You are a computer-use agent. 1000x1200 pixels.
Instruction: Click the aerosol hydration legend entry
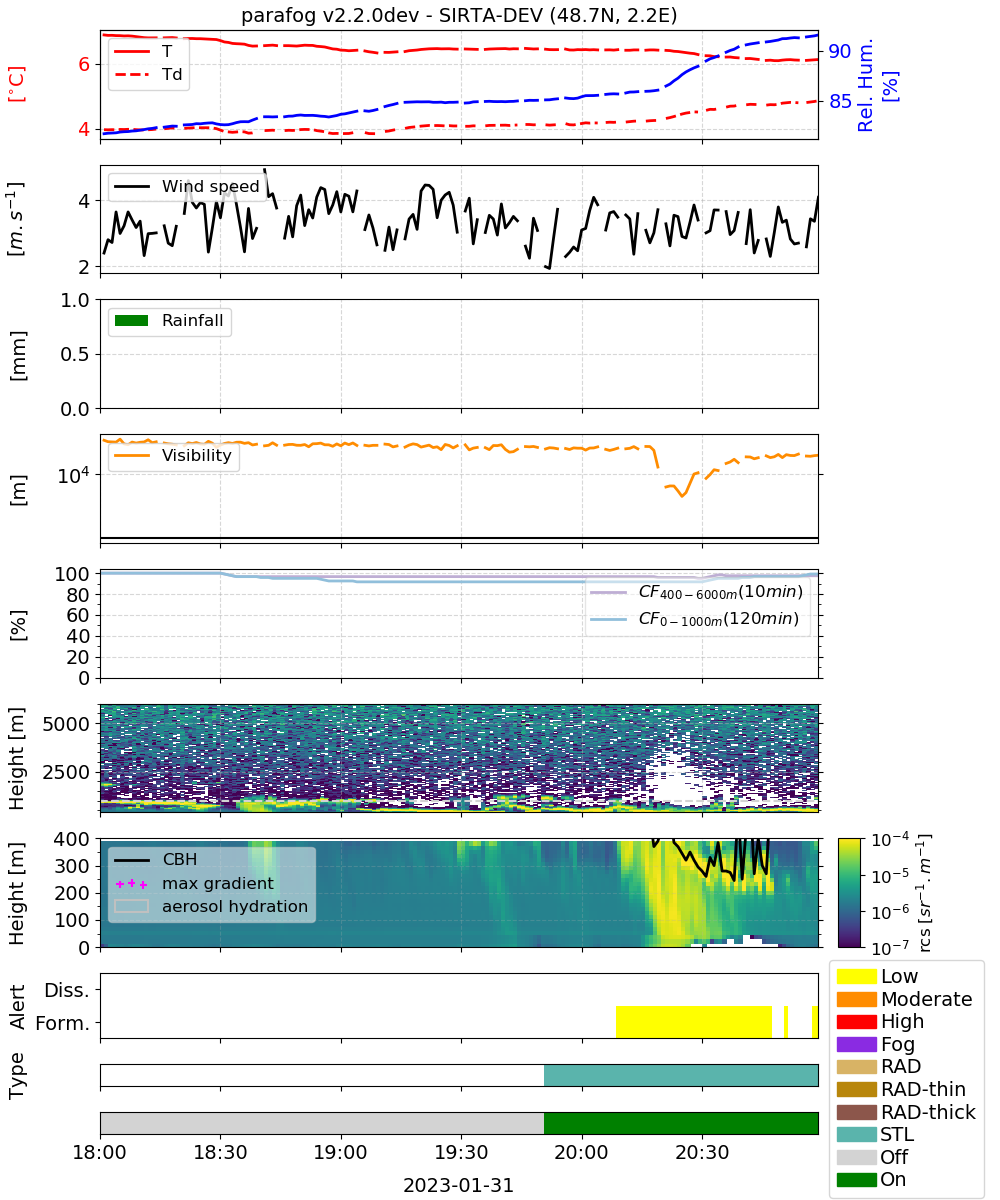pyautogui.click(x=212, y=907)
